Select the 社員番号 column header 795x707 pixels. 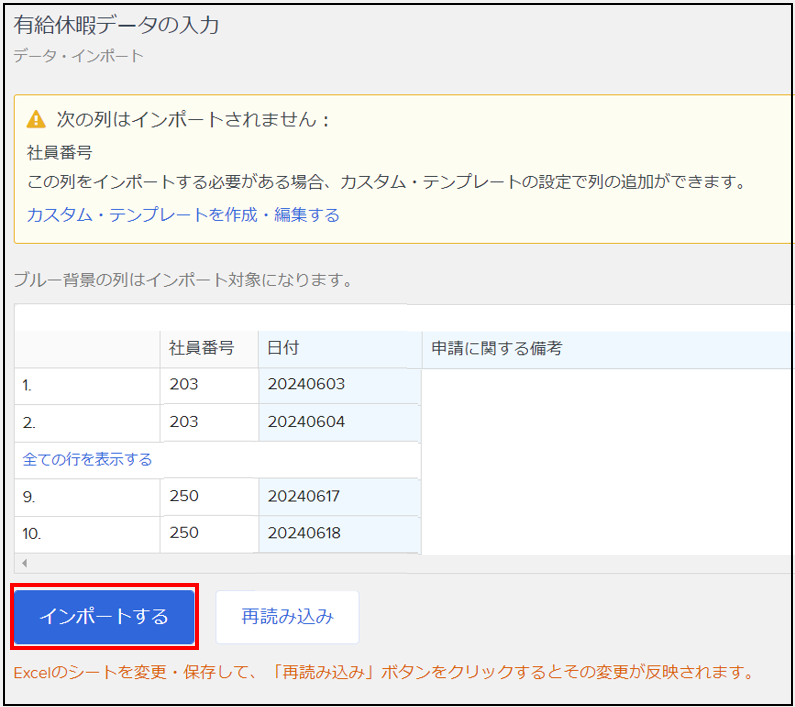(x=209, y=348)
